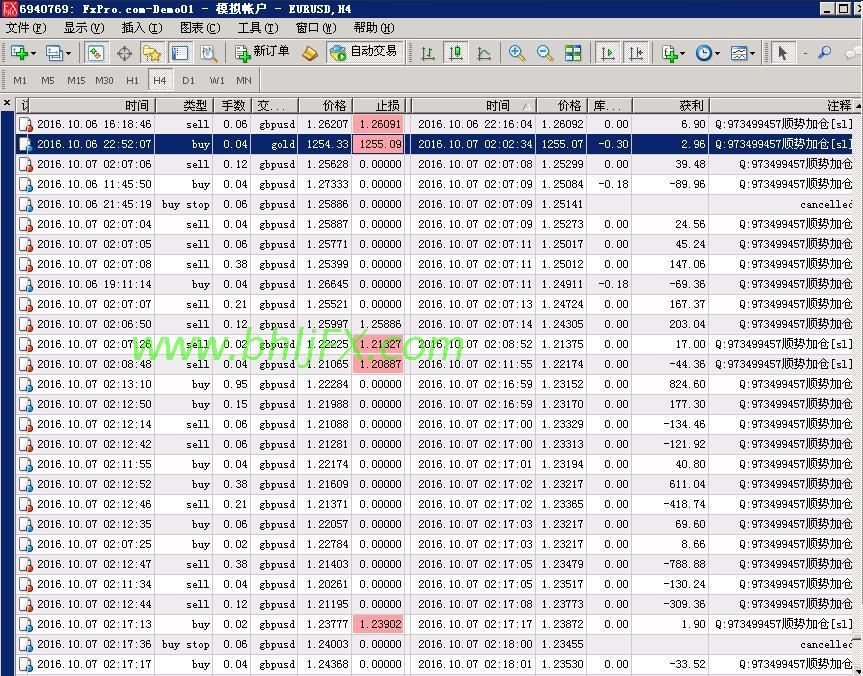This screenshot has height=676, width=863.
Task: Open the 帮助 menu
Action: pos(374,28)
